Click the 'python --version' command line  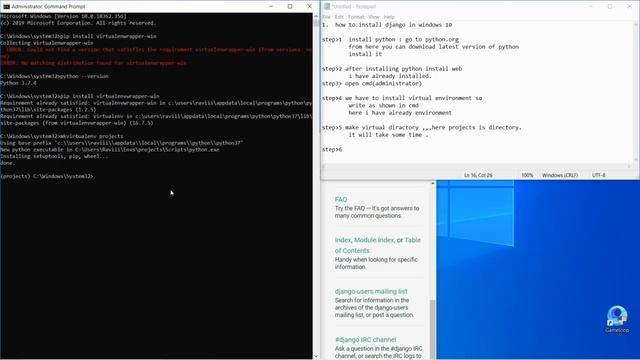pos(54,76)
